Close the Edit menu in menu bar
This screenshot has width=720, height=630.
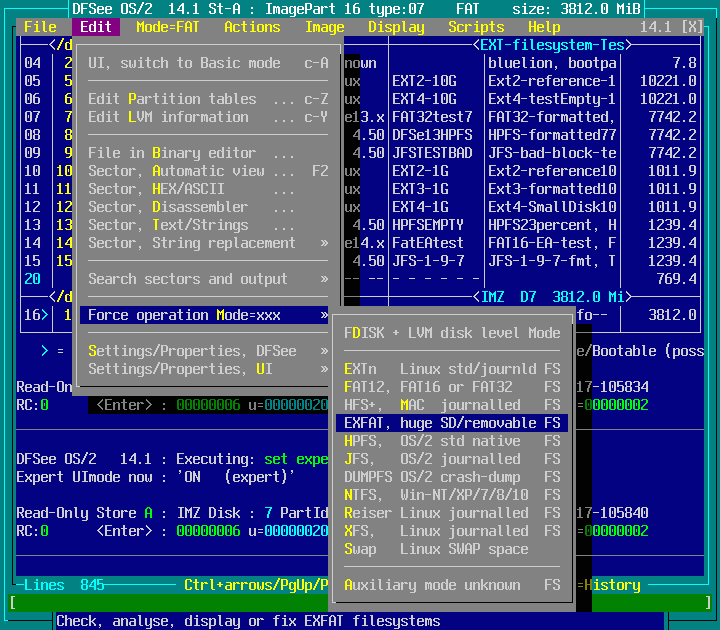pos(96,27)
